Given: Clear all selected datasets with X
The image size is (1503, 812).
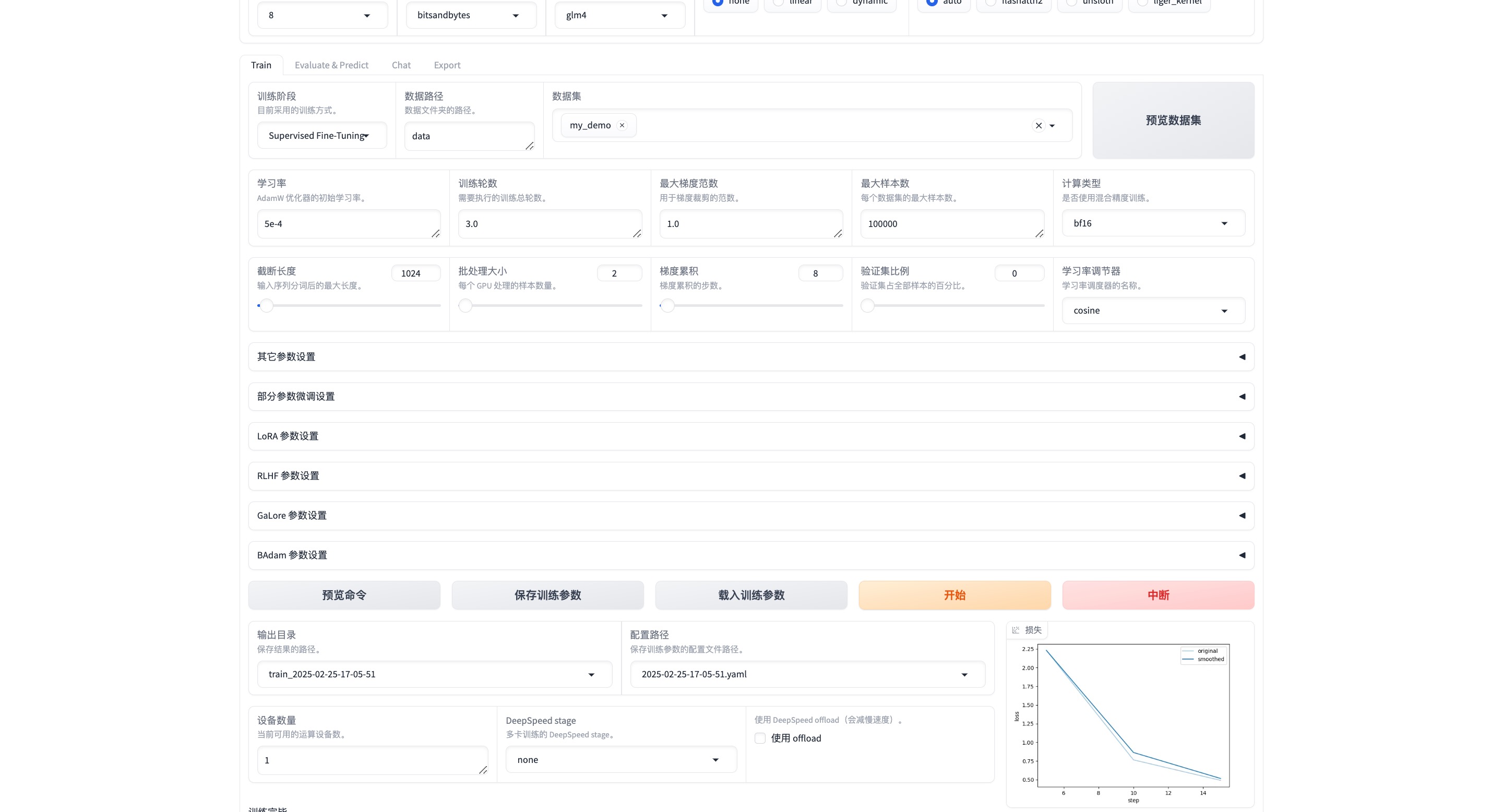Looking at the screenshot, I should tap(1039, 125).
